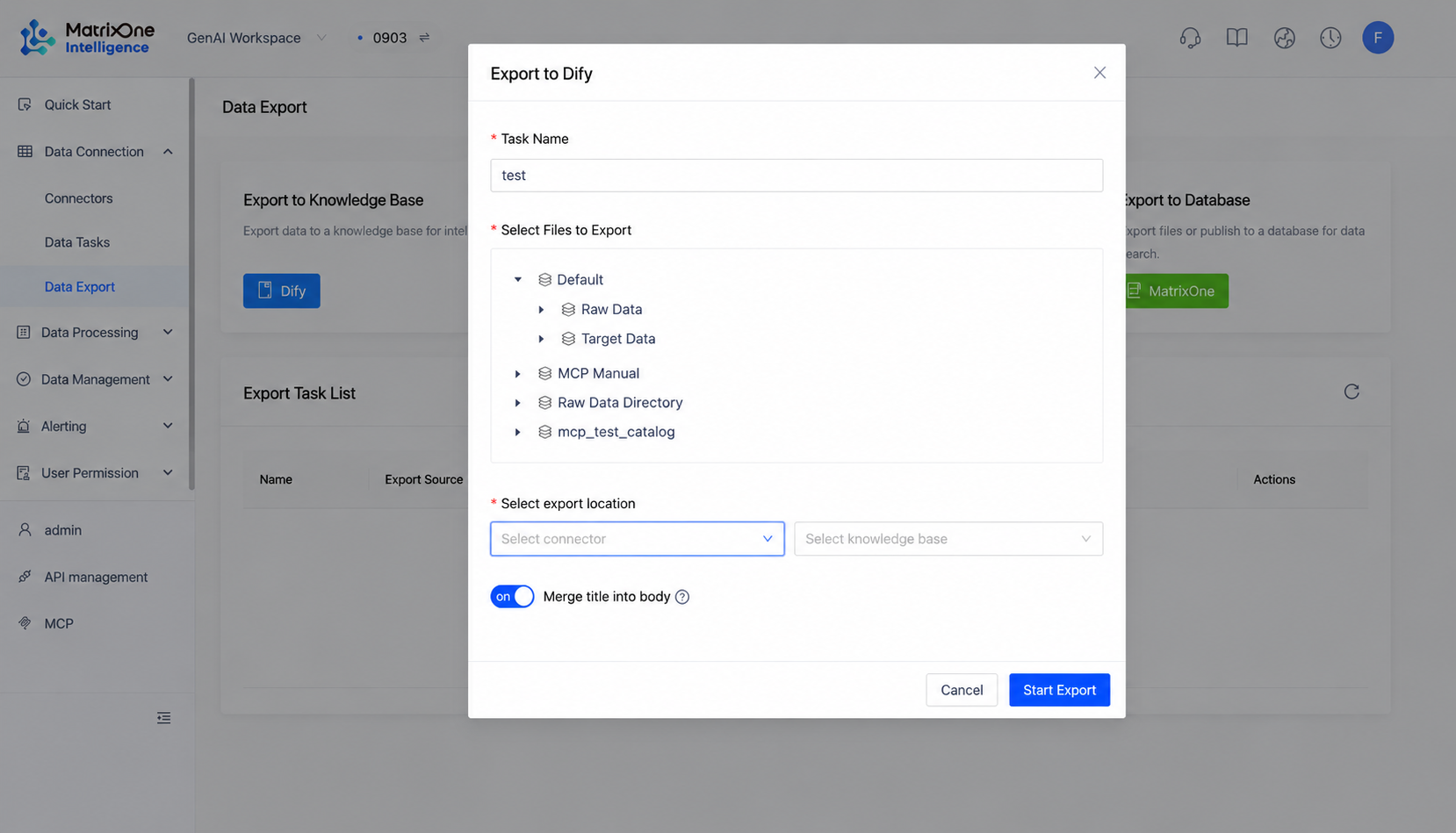Screen dimensions: 1456x833
Task: Collapse the Data Connection menu chevron
Action: tap(168, 152)
